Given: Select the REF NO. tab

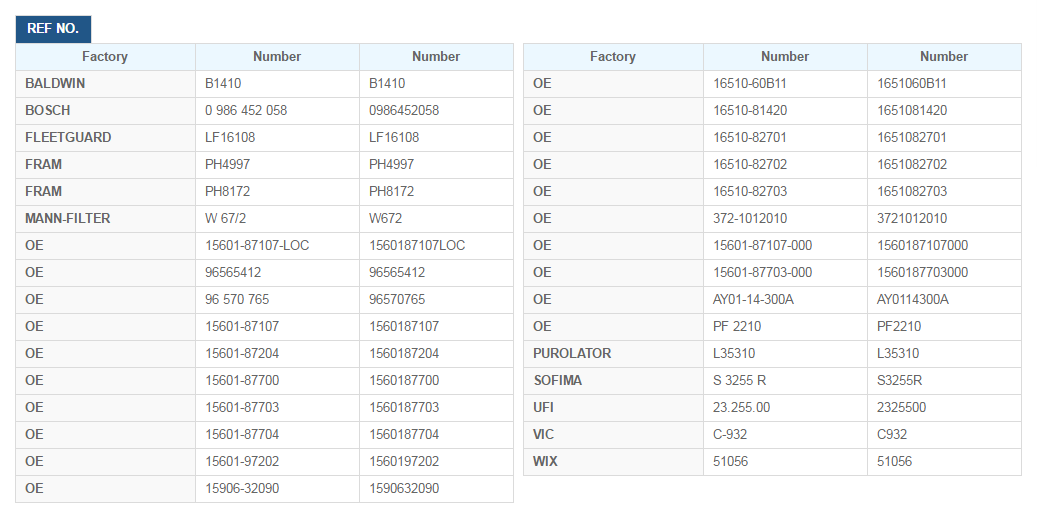Looking at the screenshot, I should [53, 29].
